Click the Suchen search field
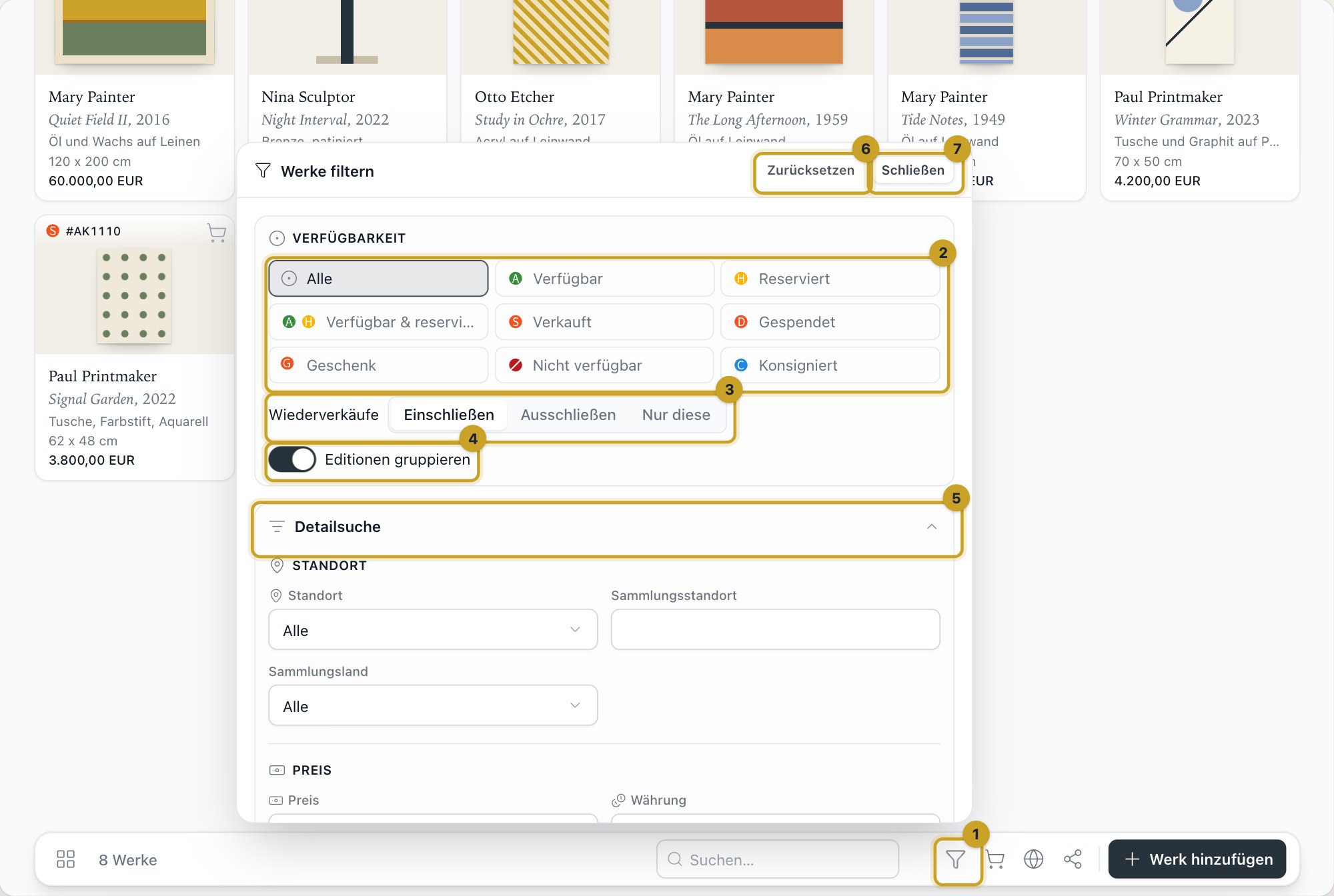1334x896 pixels. [778, 859]
